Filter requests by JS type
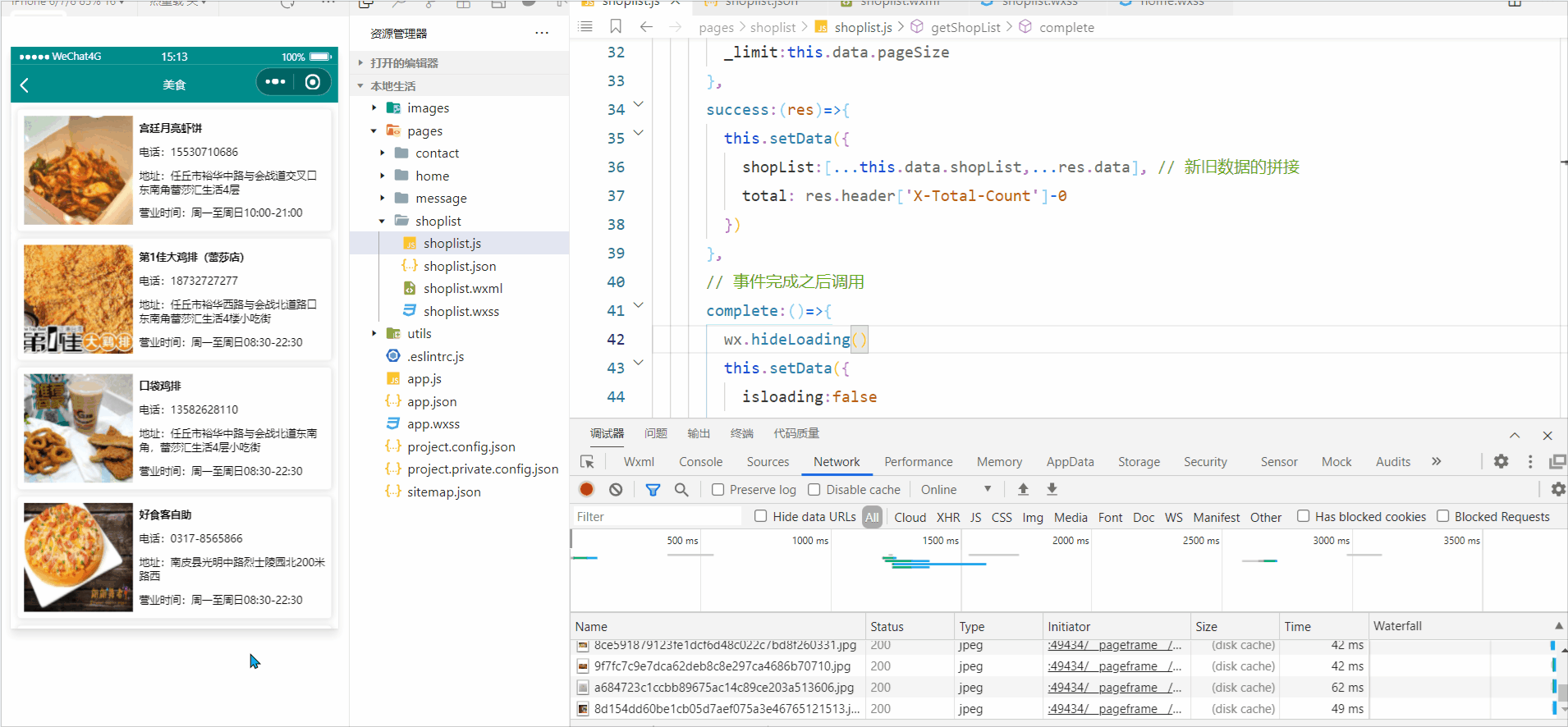The width and height of the screenshot is (1568, 727). tap(975, 517)
